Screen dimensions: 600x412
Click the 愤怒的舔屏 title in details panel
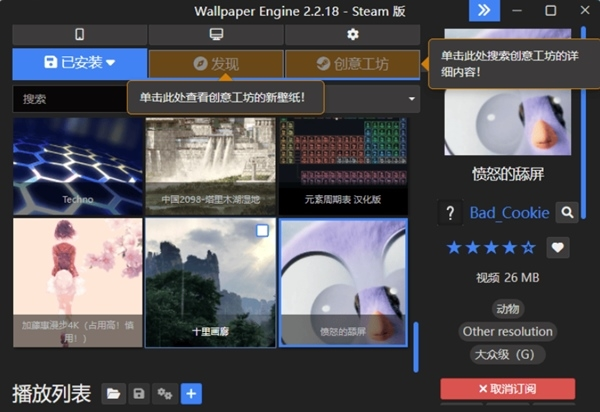click(508, 174)
